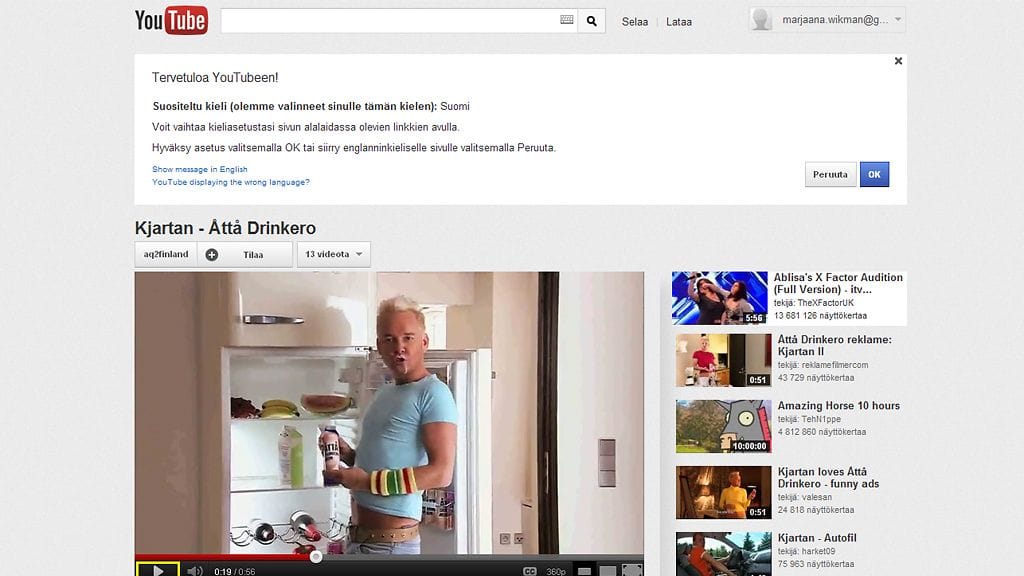This screenshot has height=576, width=1024.
Task: Open the search magnifier icon
Action: click(591, 20)
